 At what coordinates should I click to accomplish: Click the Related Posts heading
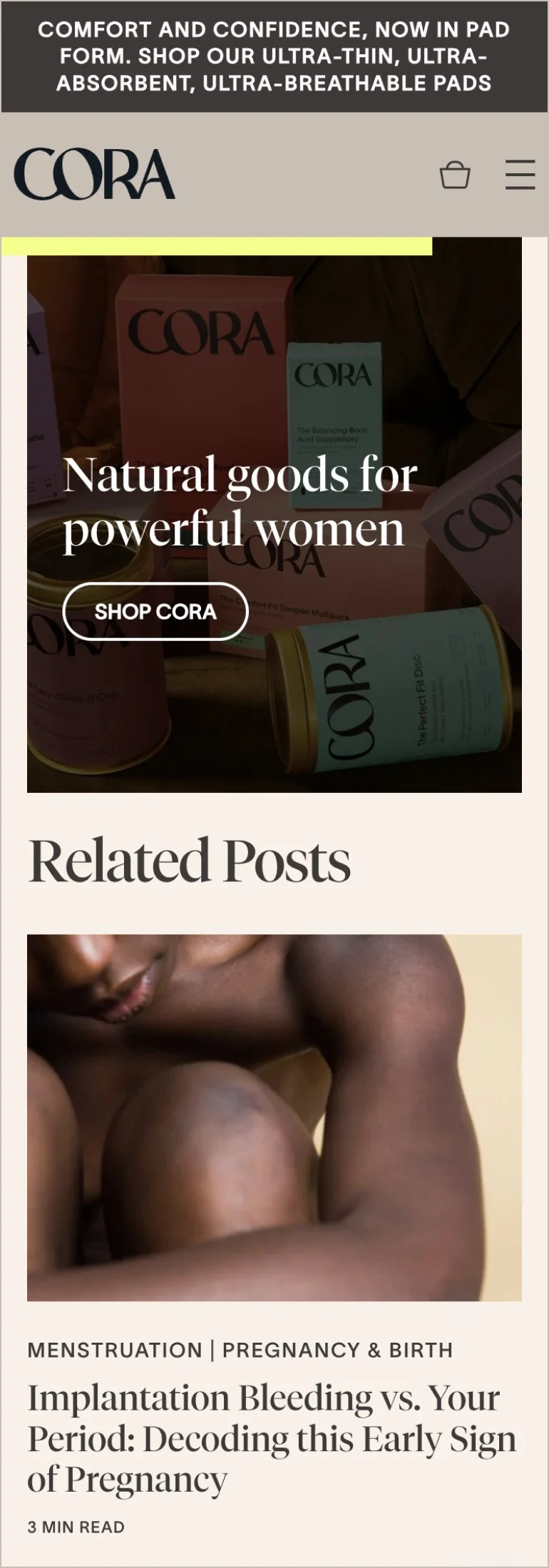click(190, 861)
